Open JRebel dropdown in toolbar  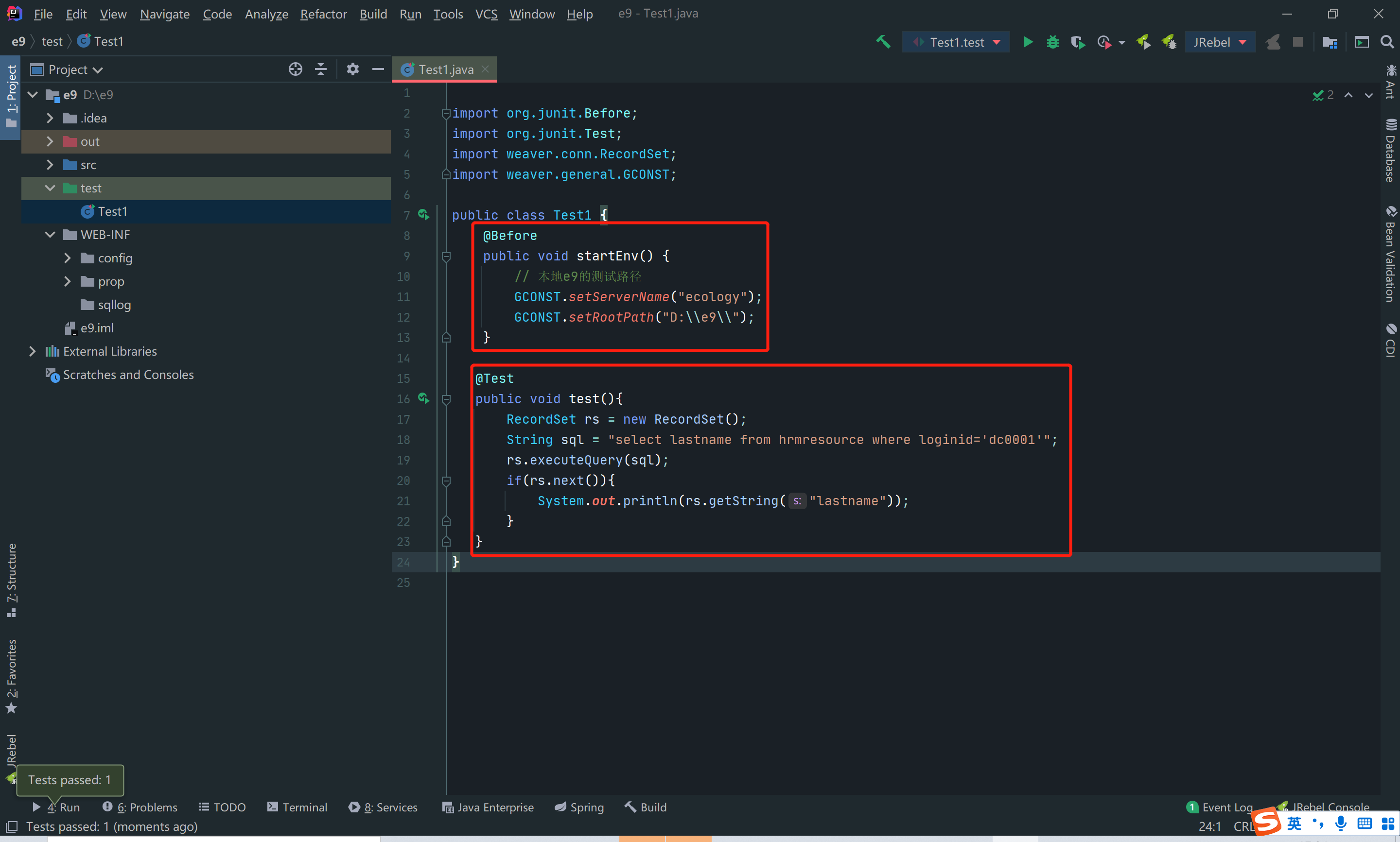click(x=1219, y=42)
